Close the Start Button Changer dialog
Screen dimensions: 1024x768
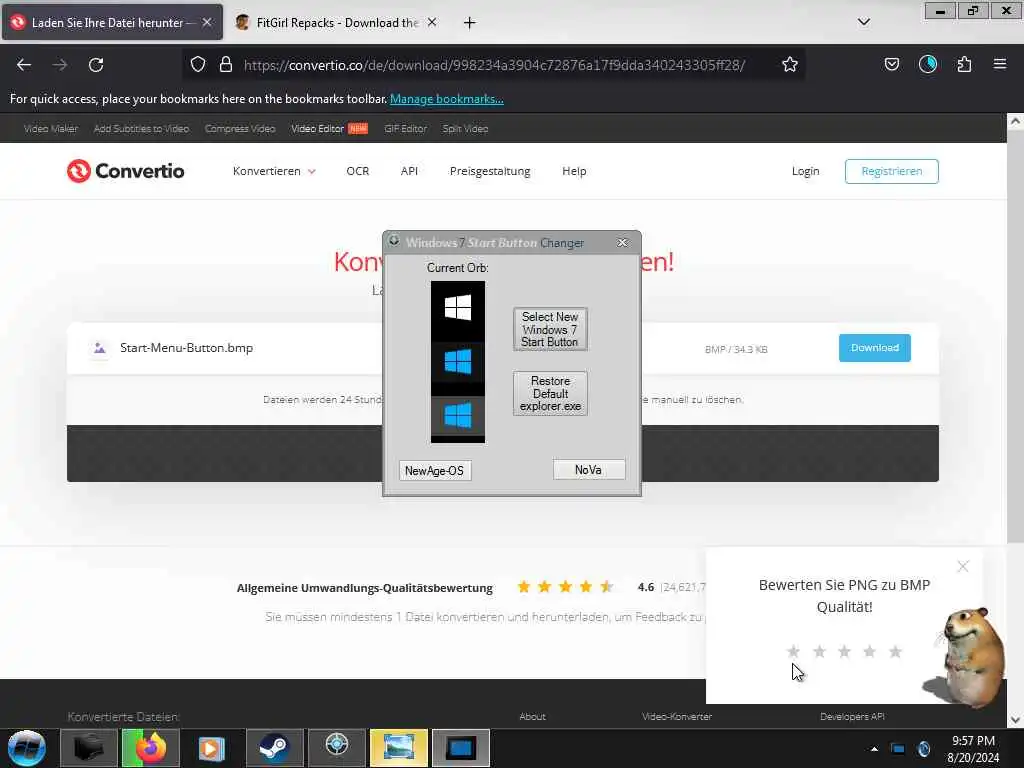pos(622,242)
